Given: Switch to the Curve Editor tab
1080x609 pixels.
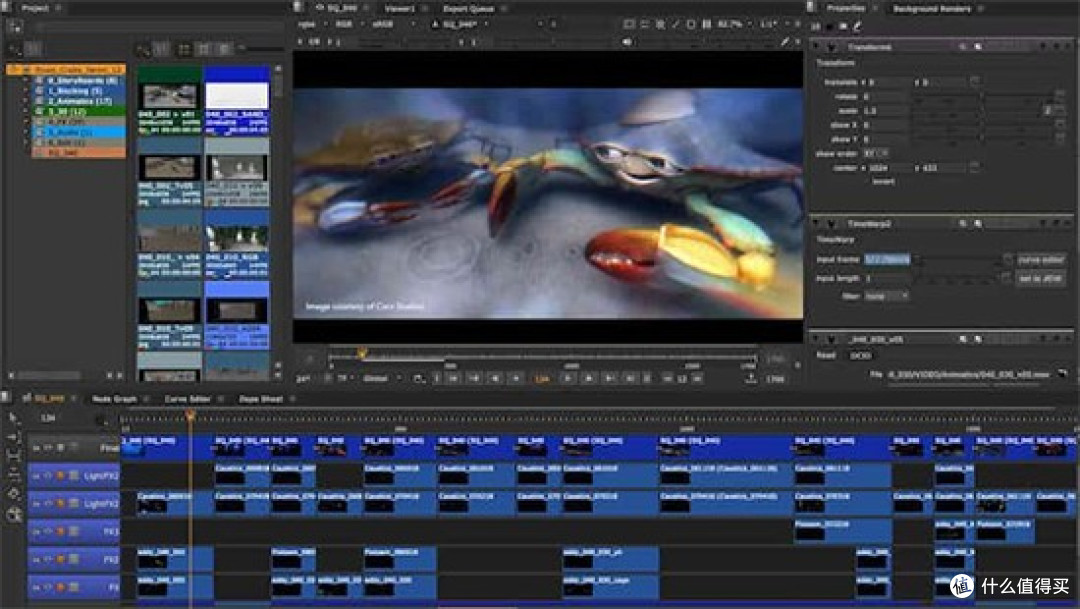Looking at the screenshot, I should (x=187, y=399).
